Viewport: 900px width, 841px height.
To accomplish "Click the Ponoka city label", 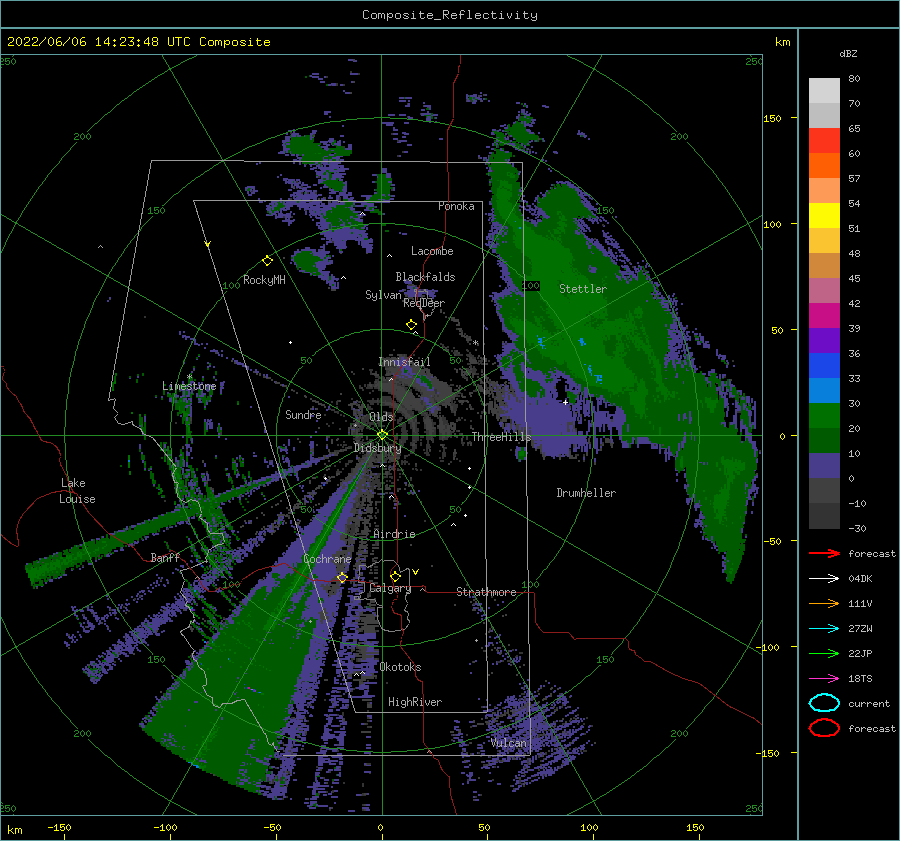I will click(456, 206).
